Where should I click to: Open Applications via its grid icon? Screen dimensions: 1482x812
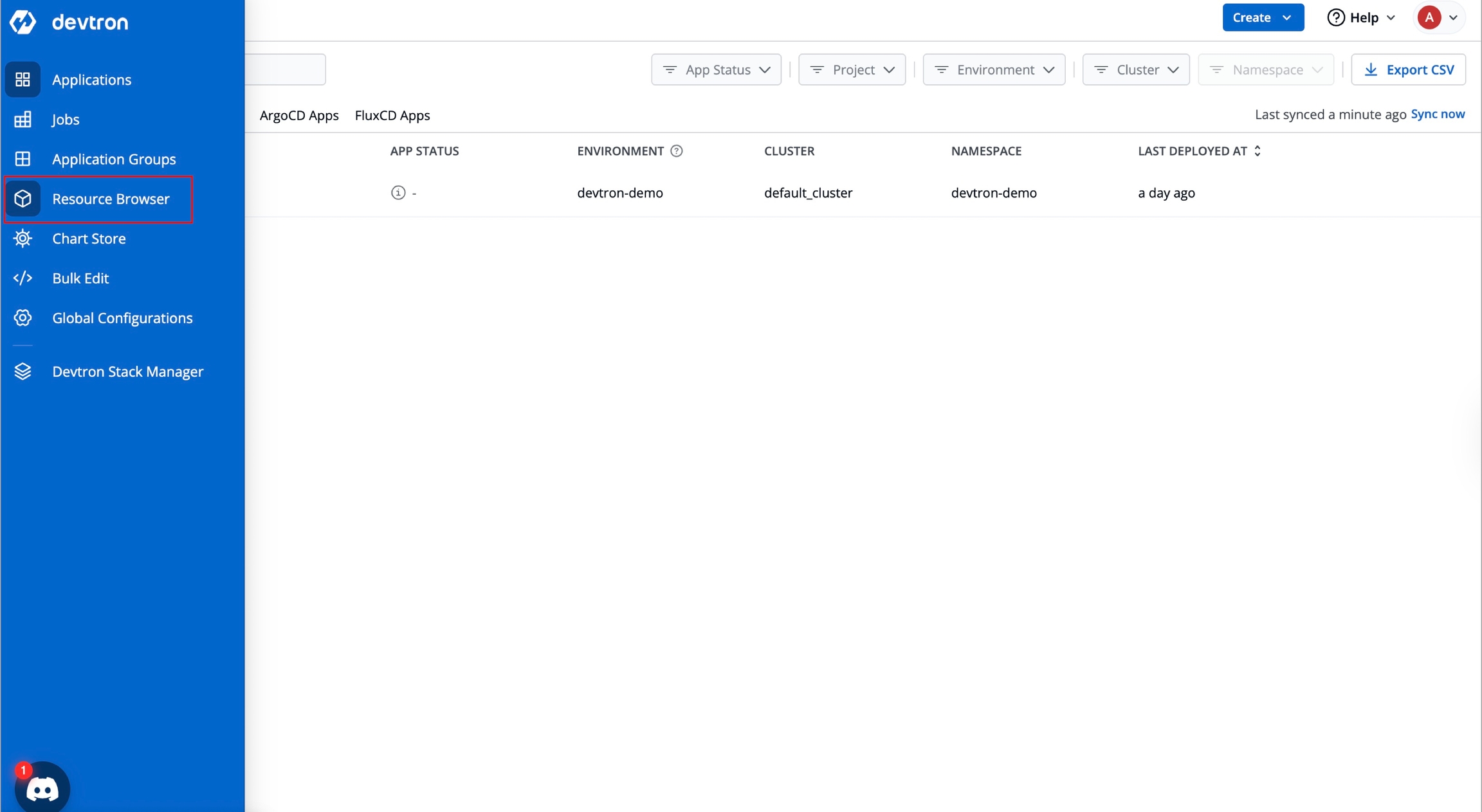(x=23, y=80)
